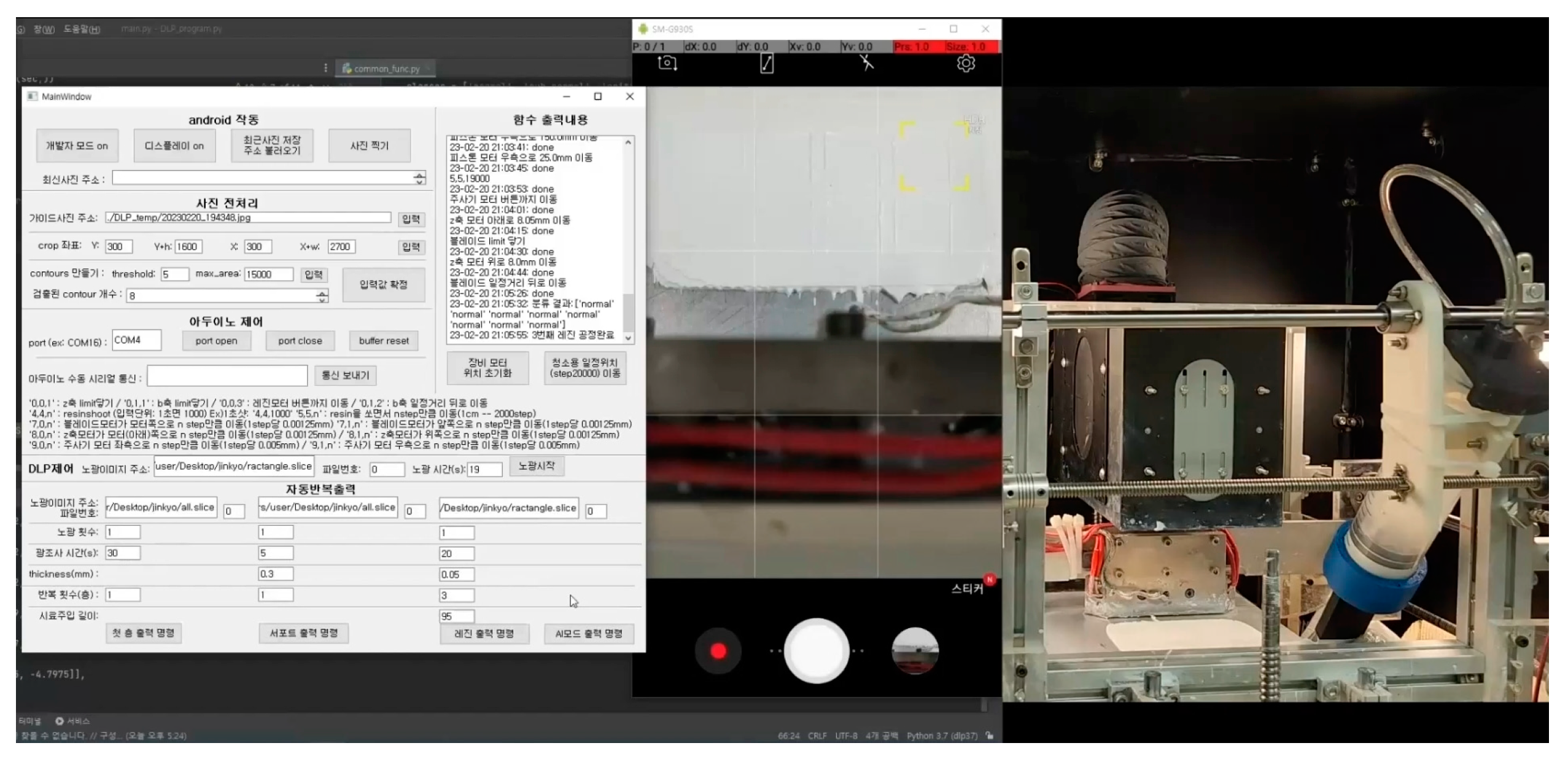The width and height of the screenshot is (1568, 759).
Task: Switch to common_func.py editor tab
Action: pyautogui.click(x=387, y=68)
